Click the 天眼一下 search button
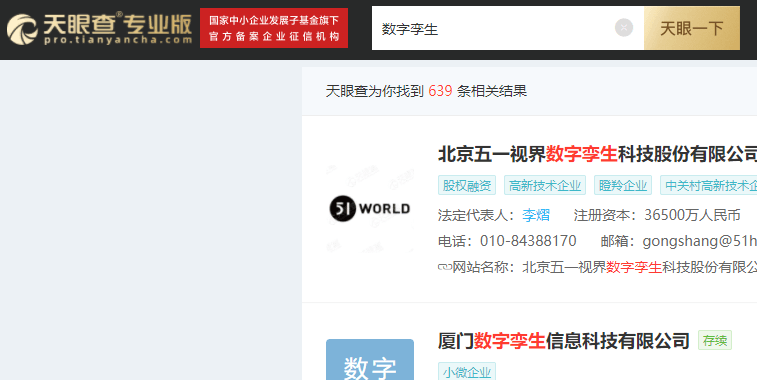 click(691, 28)
